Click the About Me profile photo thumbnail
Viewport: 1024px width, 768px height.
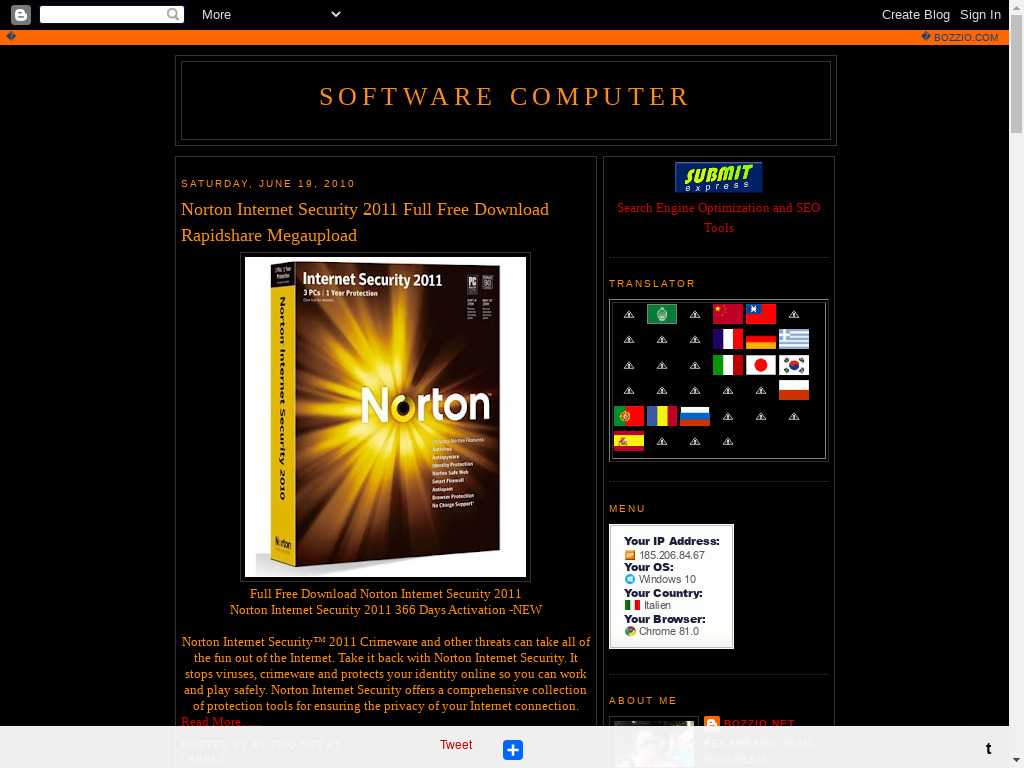[654, 743]
